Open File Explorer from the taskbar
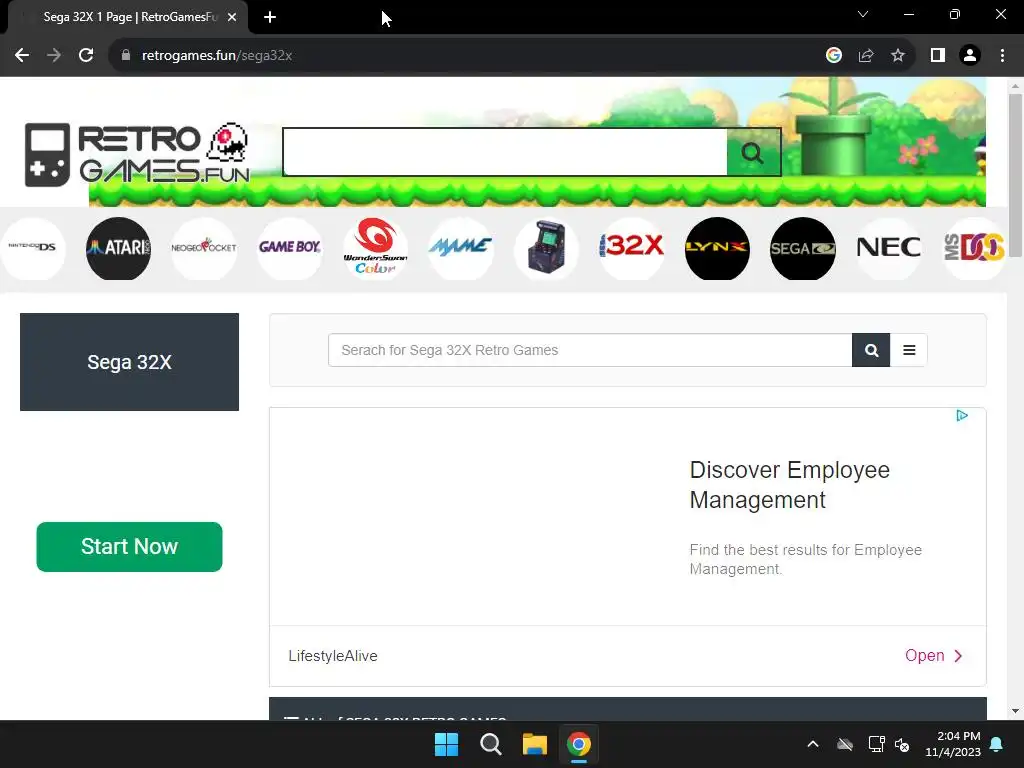This screenshot has width=1024, height=768. tap(534, 744)
